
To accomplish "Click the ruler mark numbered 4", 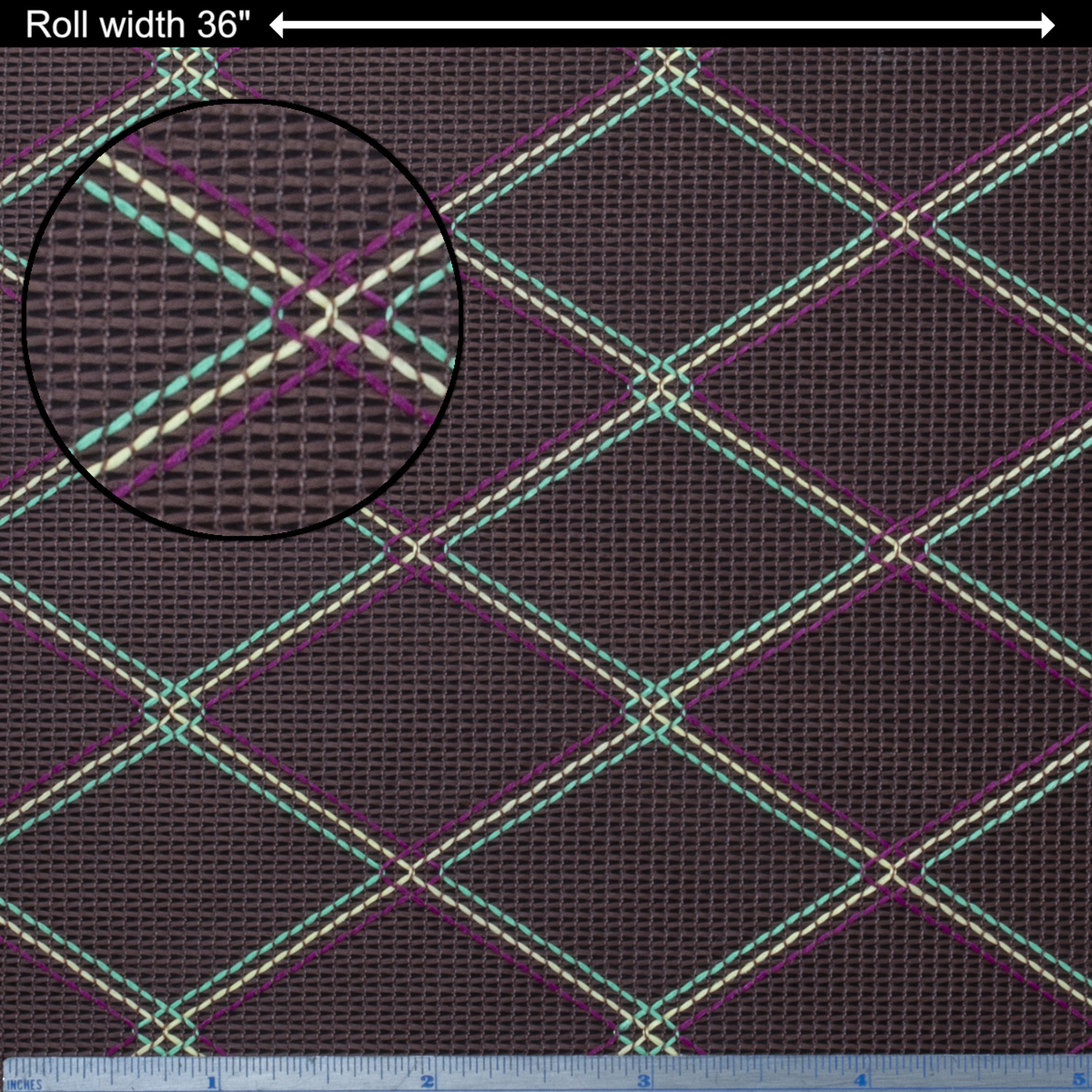I will pos(860,1080).
